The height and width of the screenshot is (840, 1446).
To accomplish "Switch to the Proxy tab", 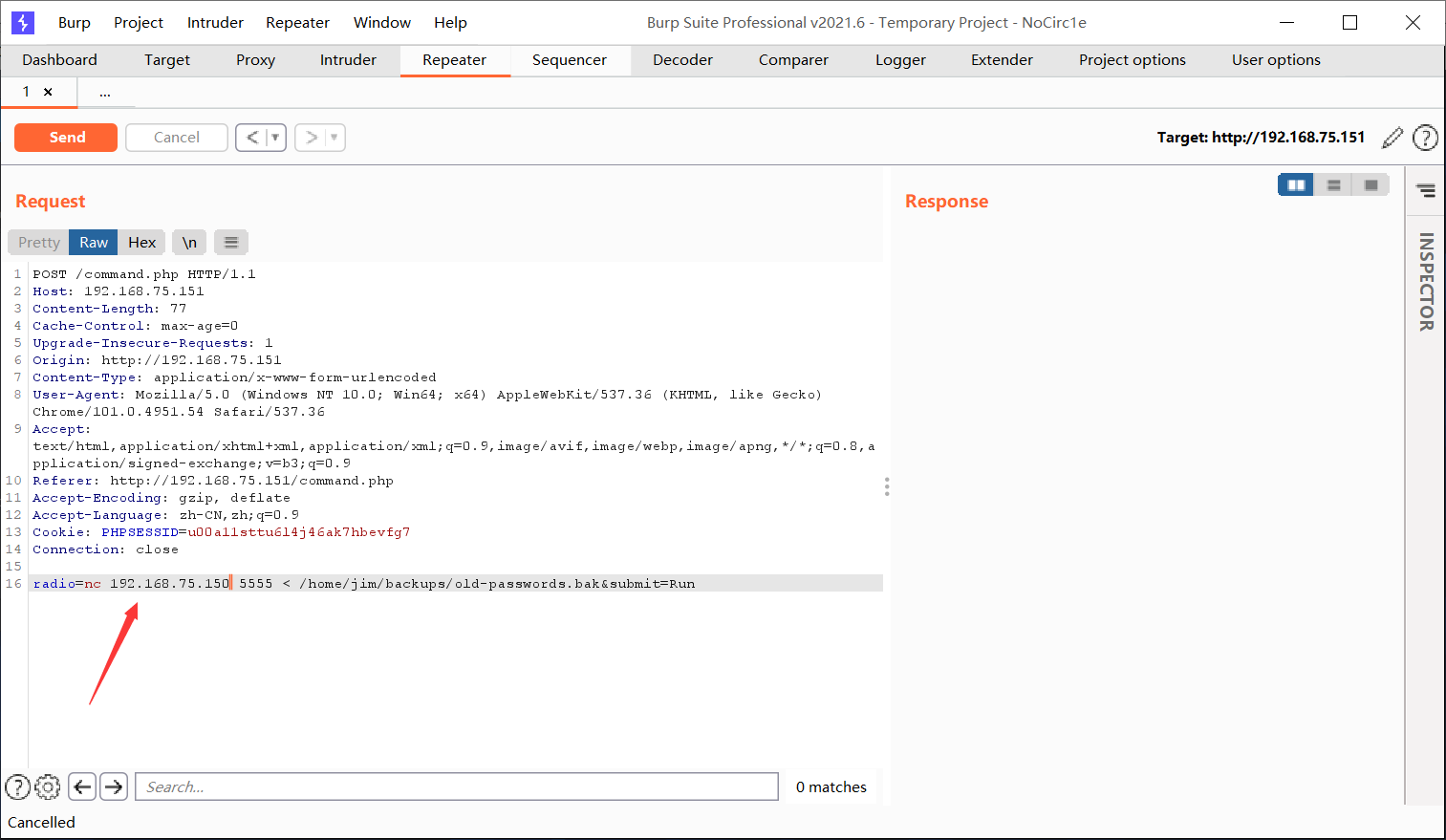I will pos(255,60).
